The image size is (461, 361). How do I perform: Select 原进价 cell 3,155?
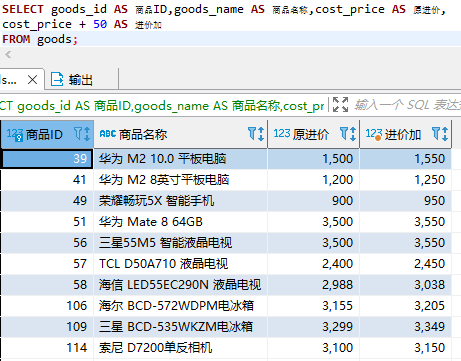tap(313, 306)
